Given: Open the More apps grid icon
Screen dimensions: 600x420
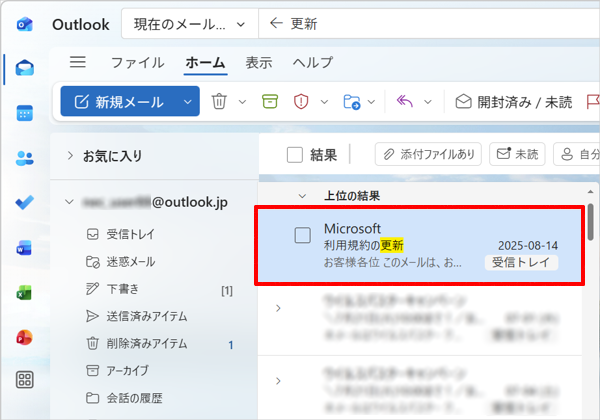Looking at the screenshot, I should pyautogui.click(x=25, y=380).
